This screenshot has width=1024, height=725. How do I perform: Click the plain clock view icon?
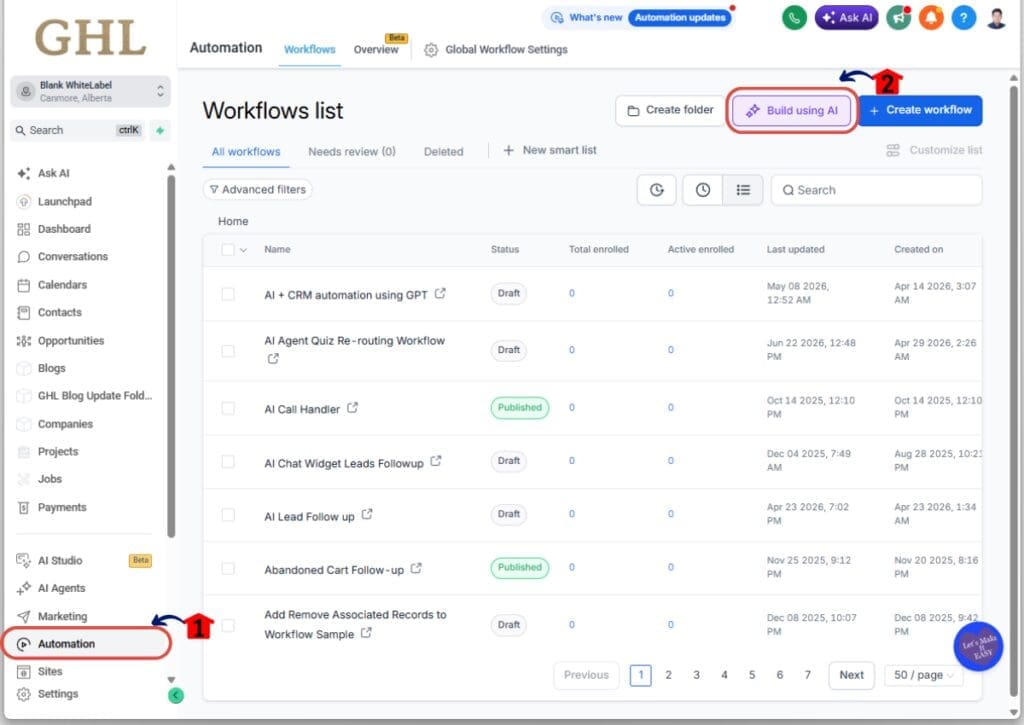pyautogui.click(x=703, y=190)
